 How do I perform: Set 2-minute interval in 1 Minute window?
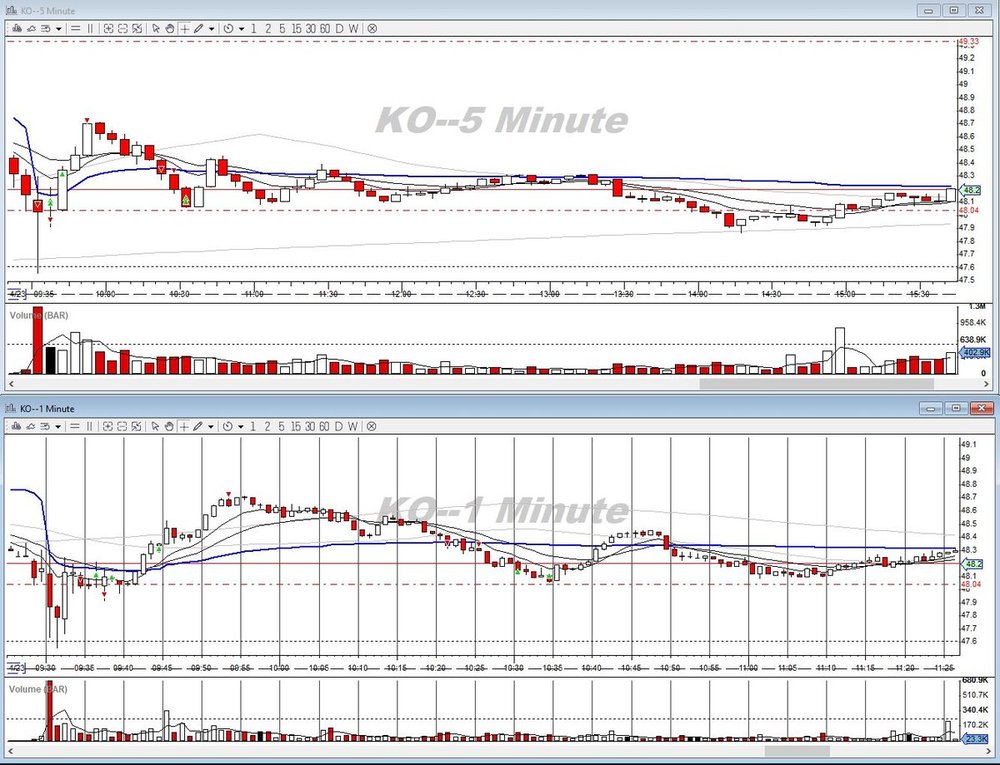[x=267, y=426]
